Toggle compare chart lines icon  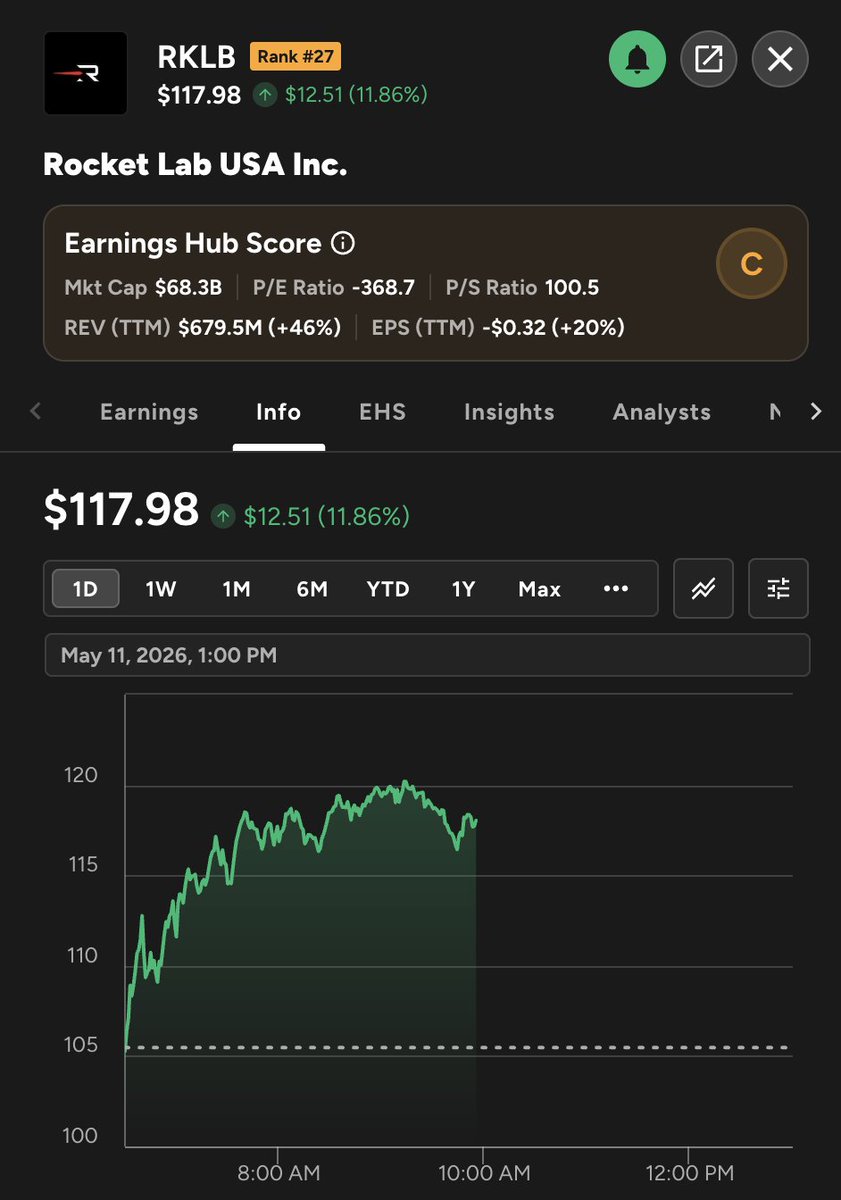pyautogui.click(x=704, y=588)
